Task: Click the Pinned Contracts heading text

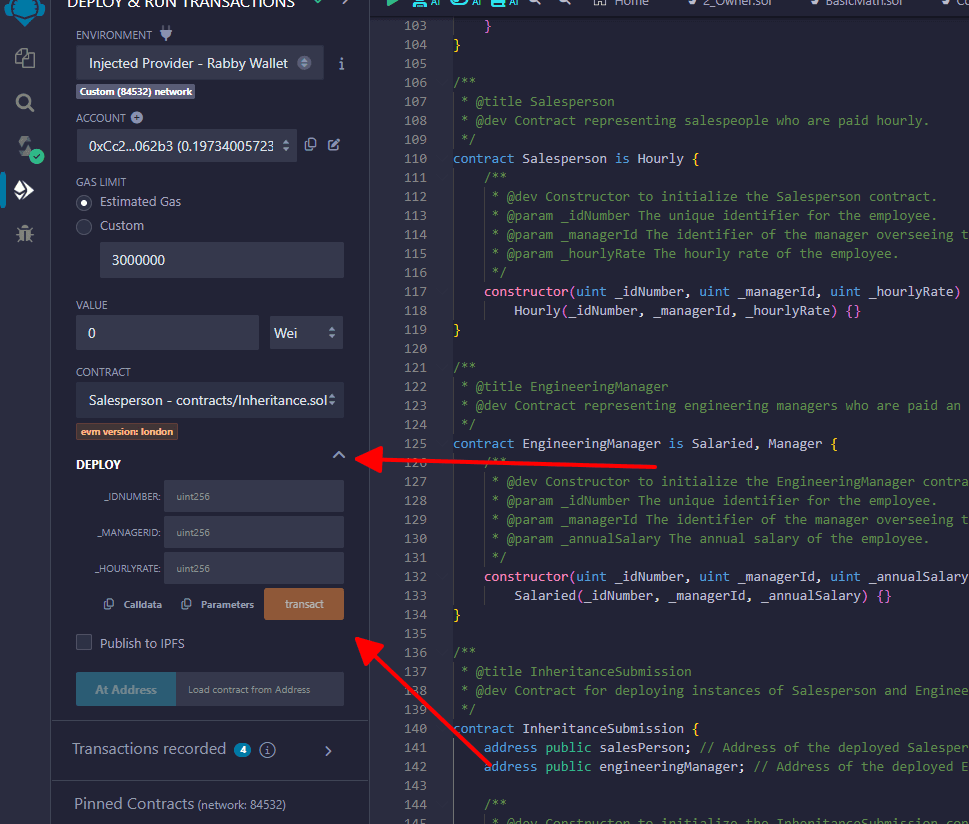Action: click(x=134, y=804)
